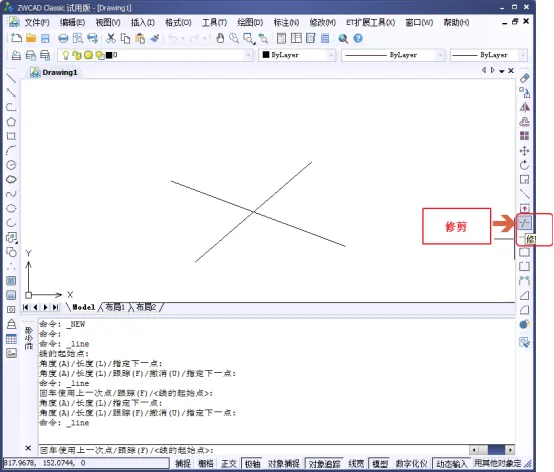Expand the ByLayer linetype dropdown
554x472 pixels.
(x=440, y=55)
